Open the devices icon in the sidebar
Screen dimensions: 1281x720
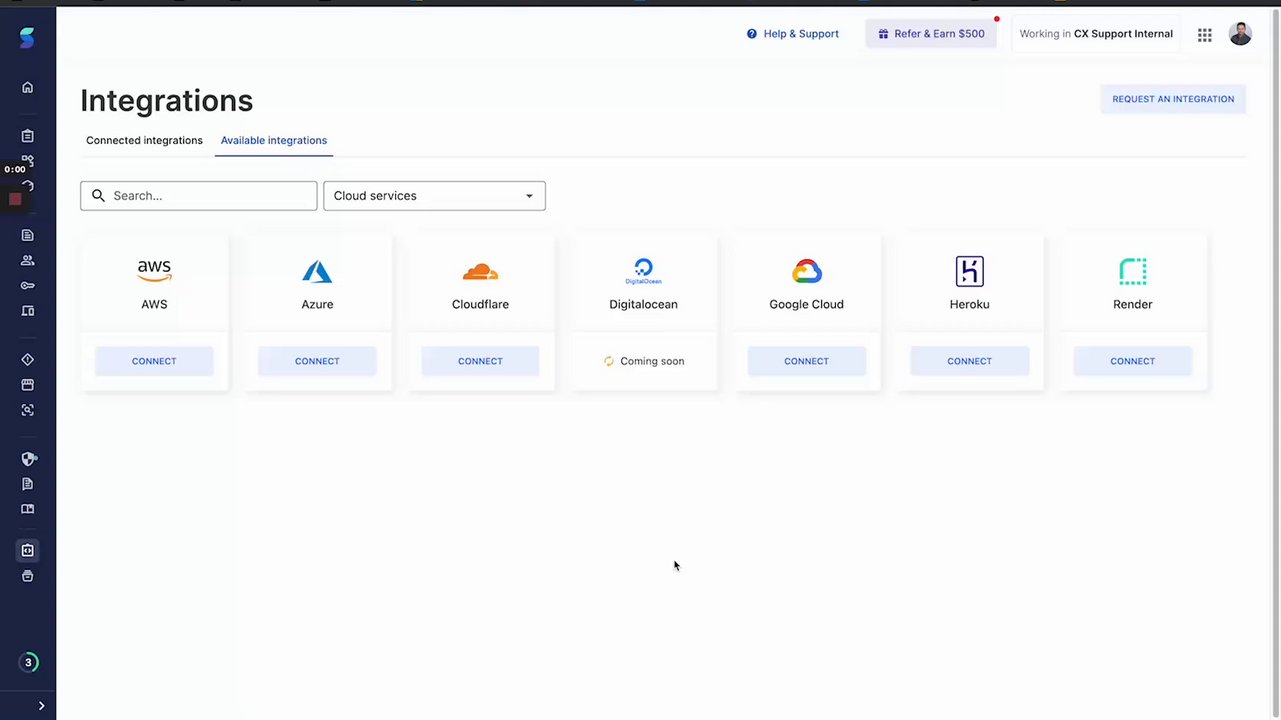click(x=28, y=311)
